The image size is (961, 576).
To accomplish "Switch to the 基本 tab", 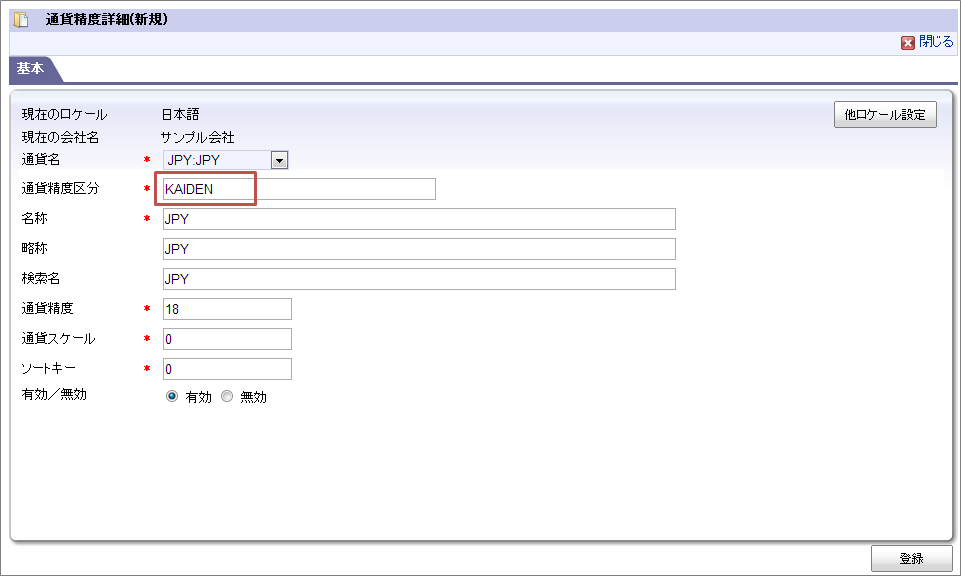I will (30, 69).
